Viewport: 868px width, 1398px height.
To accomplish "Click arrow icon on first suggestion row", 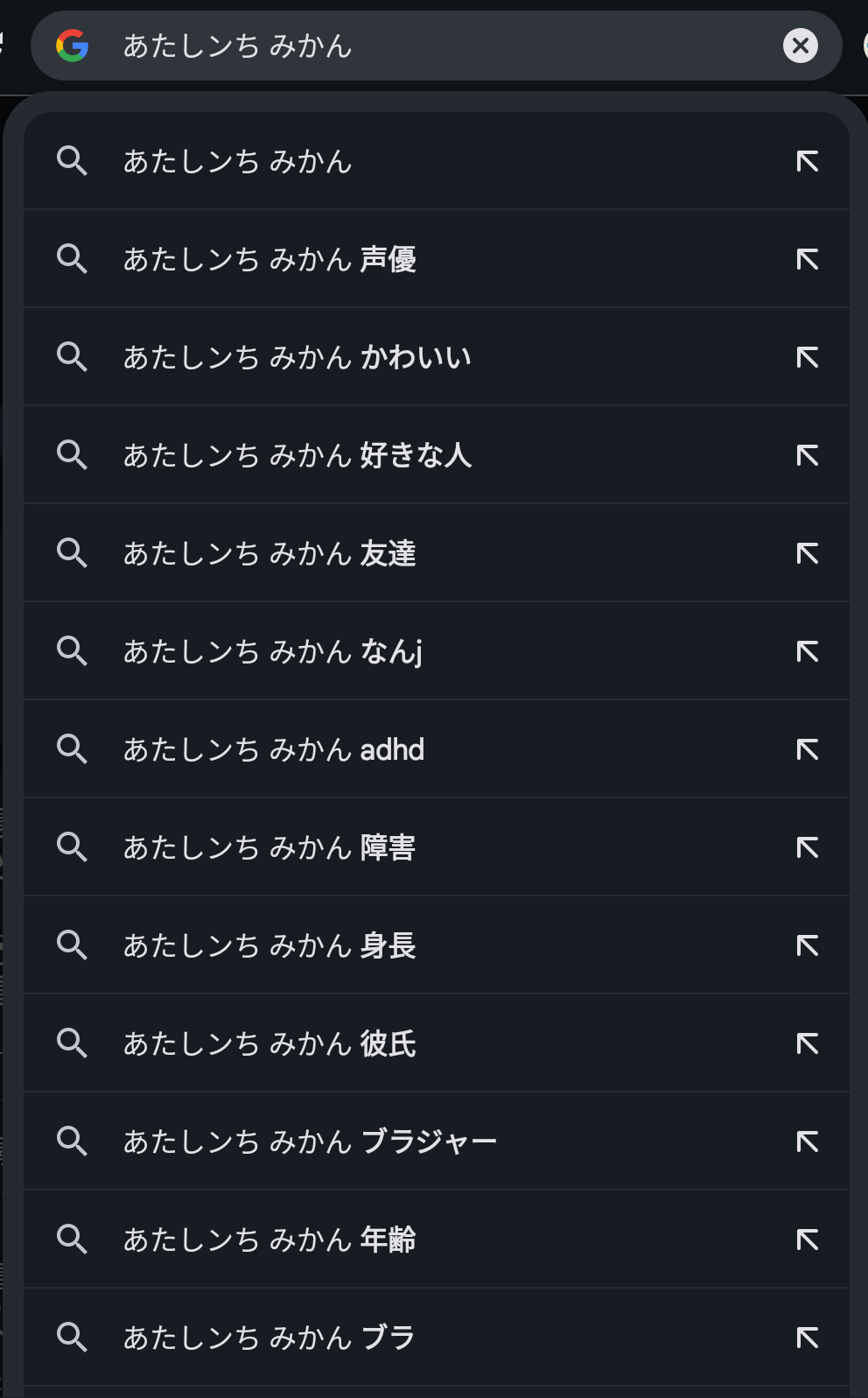I will click(x=807, y=161).
